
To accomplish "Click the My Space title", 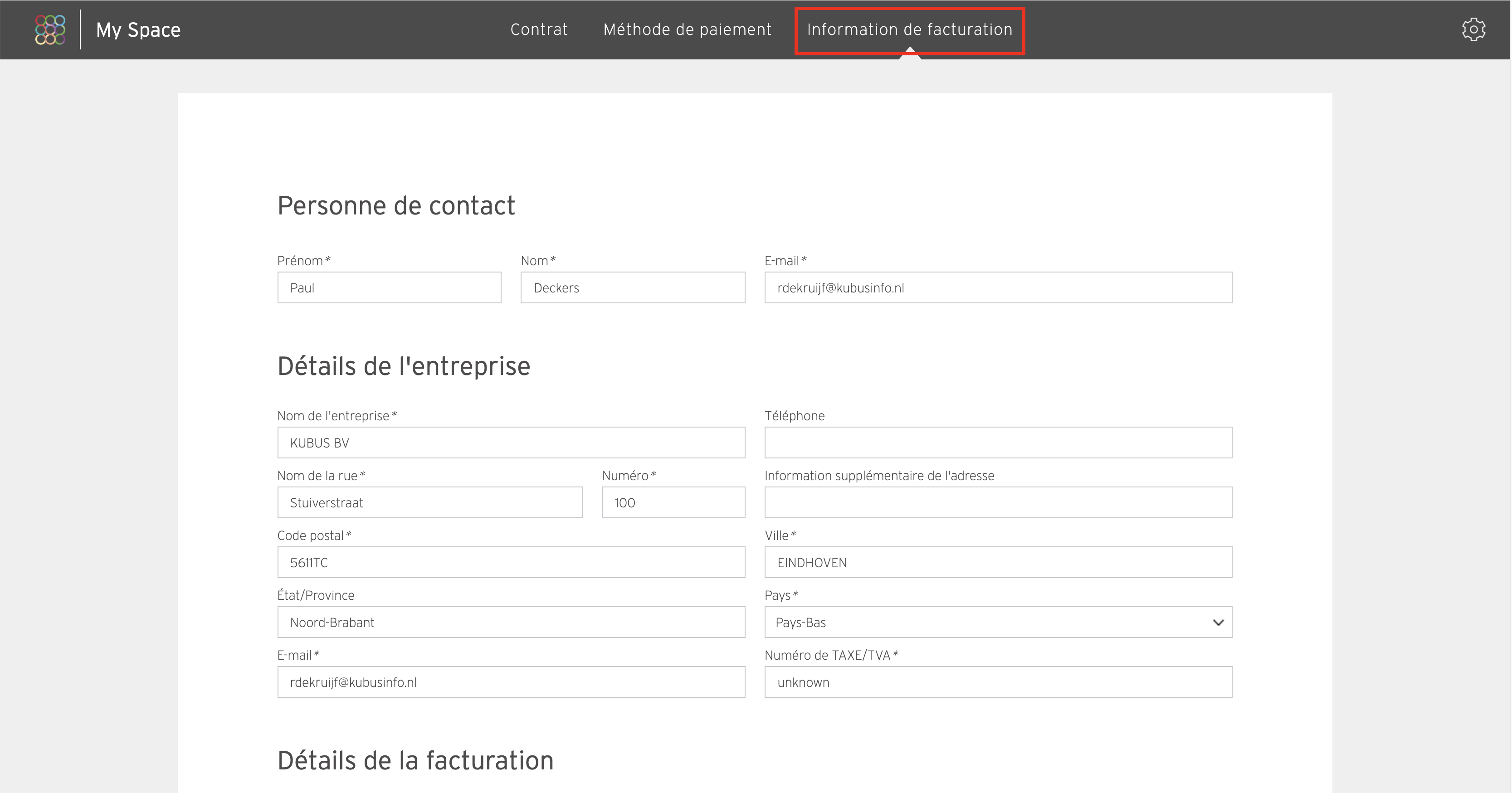I will 138,30.
